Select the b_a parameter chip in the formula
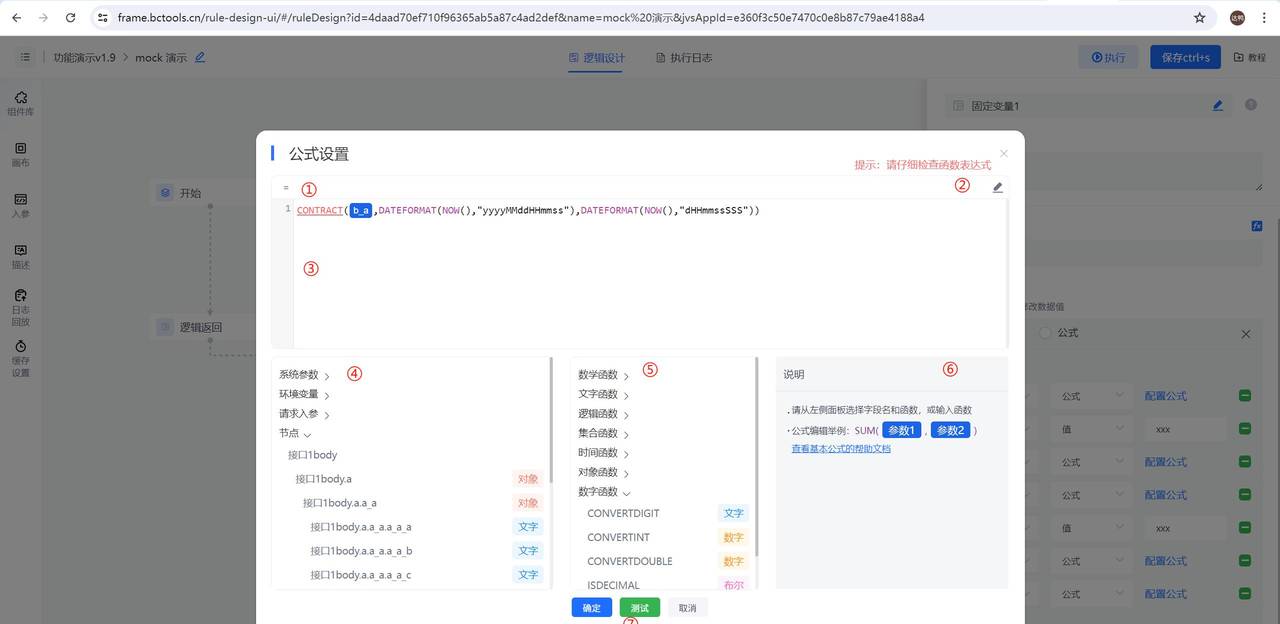 (x=361, y=210)
